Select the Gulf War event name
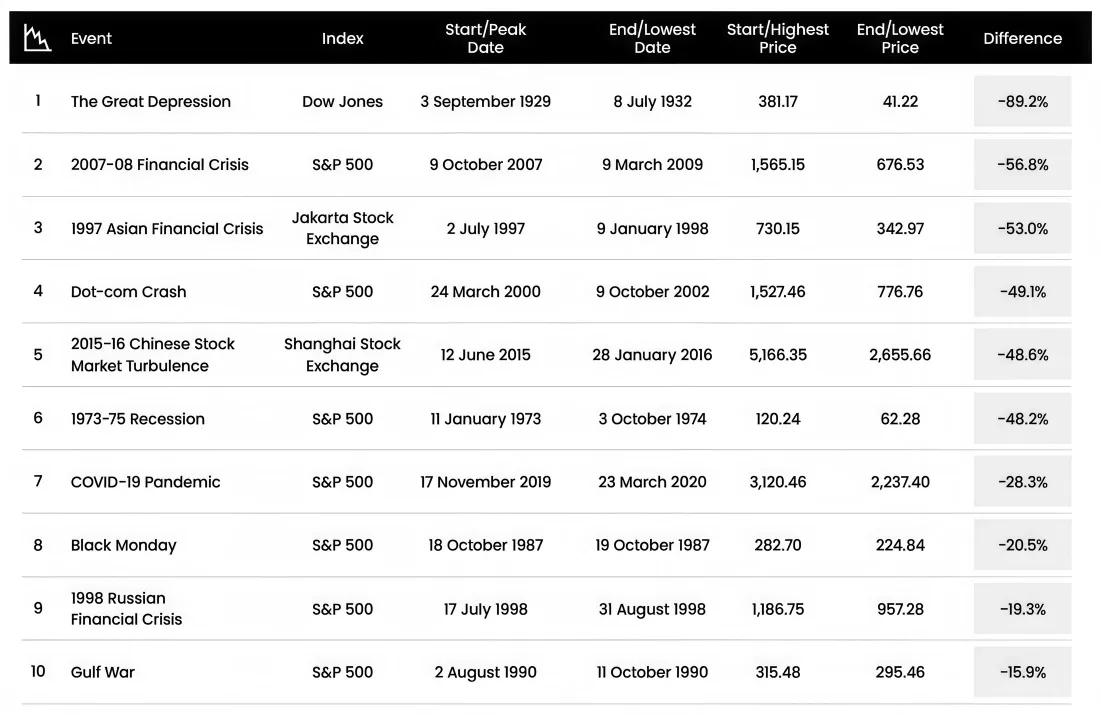 pyautogui.click(x=103, y=673)
